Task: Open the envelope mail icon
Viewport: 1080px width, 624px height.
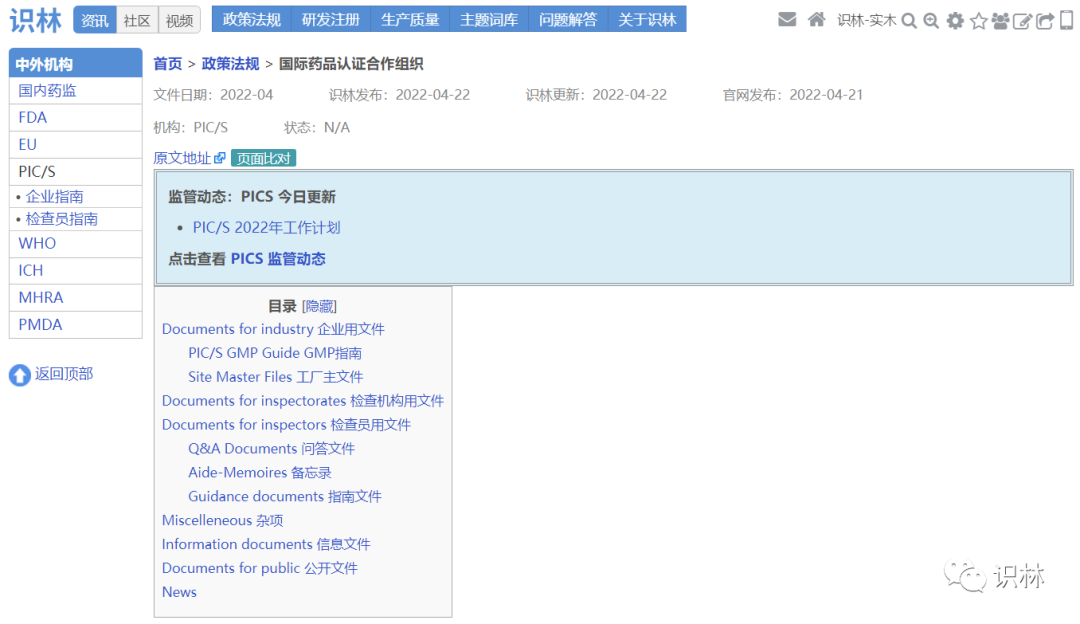Action: coord(787,20)
